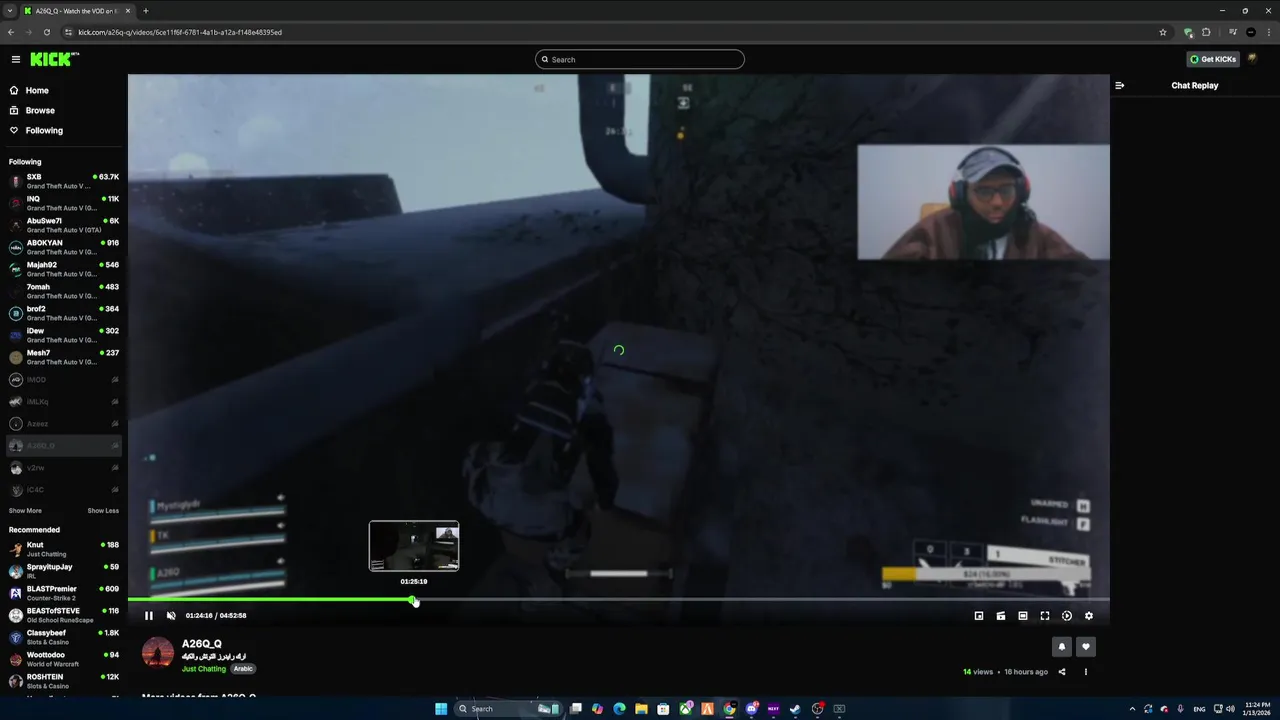Open recommended channel SprayItupJay
Screen dimensions: 1280x720
[64, 571]
